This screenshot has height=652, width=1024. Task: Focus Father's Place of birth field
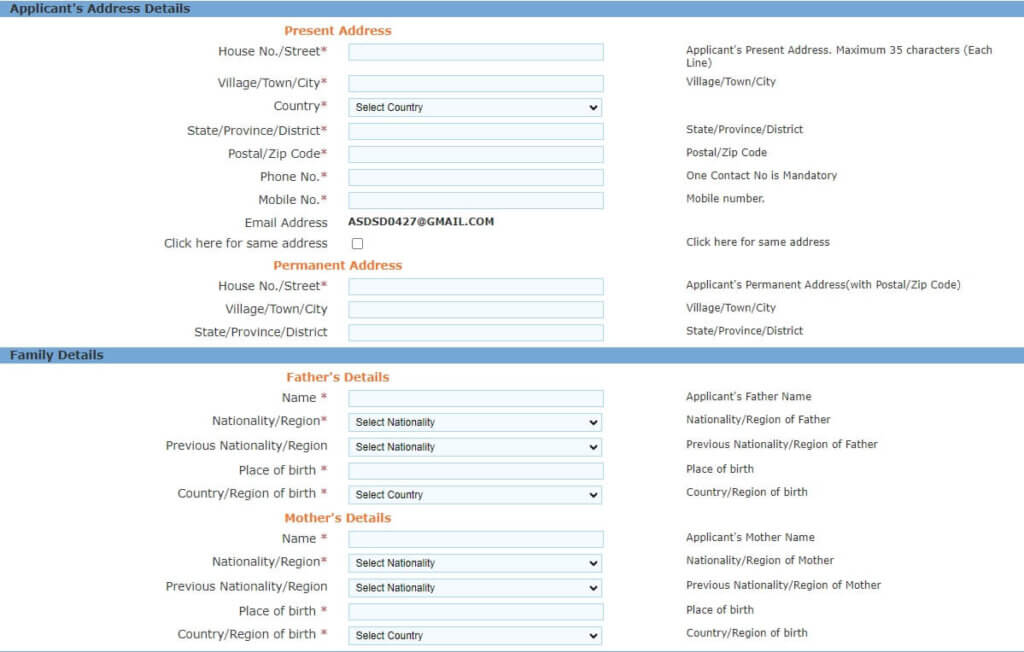click(x=475, y=471)
